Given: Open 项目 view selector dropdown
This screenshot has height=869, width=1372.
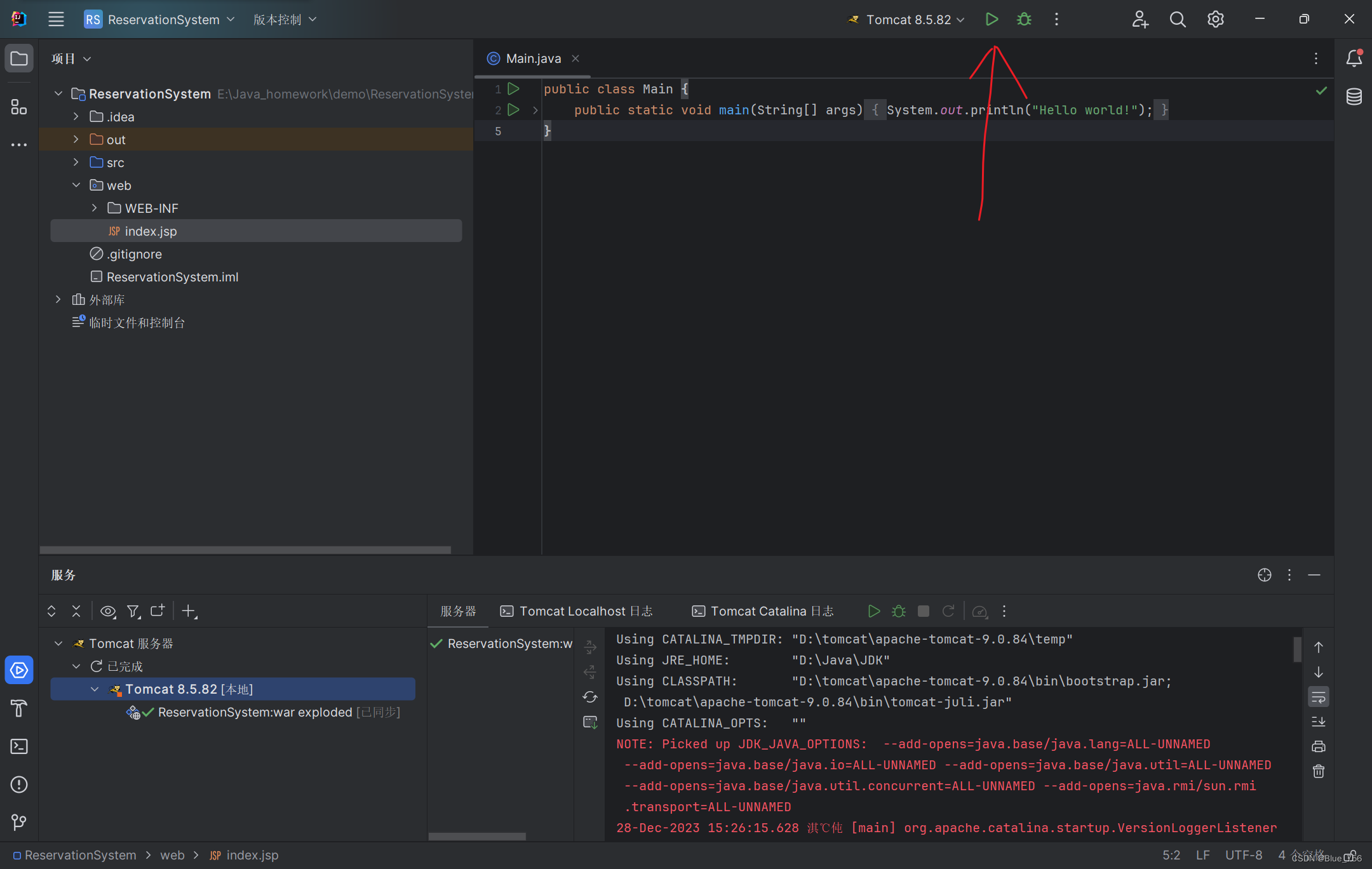Looking at the screenshot, I should coord(71,58).
